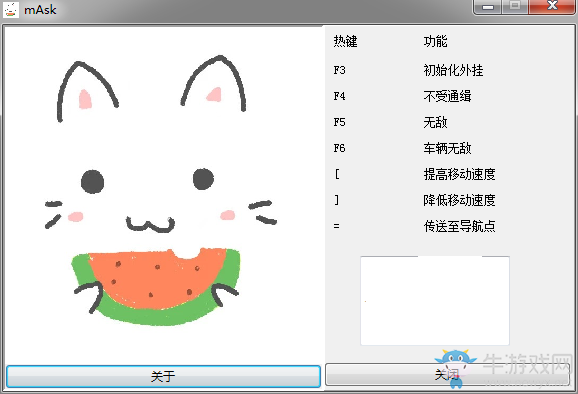Maximize the mAsk window
Viewport: 578px width, 394px height.
(515, 6)
